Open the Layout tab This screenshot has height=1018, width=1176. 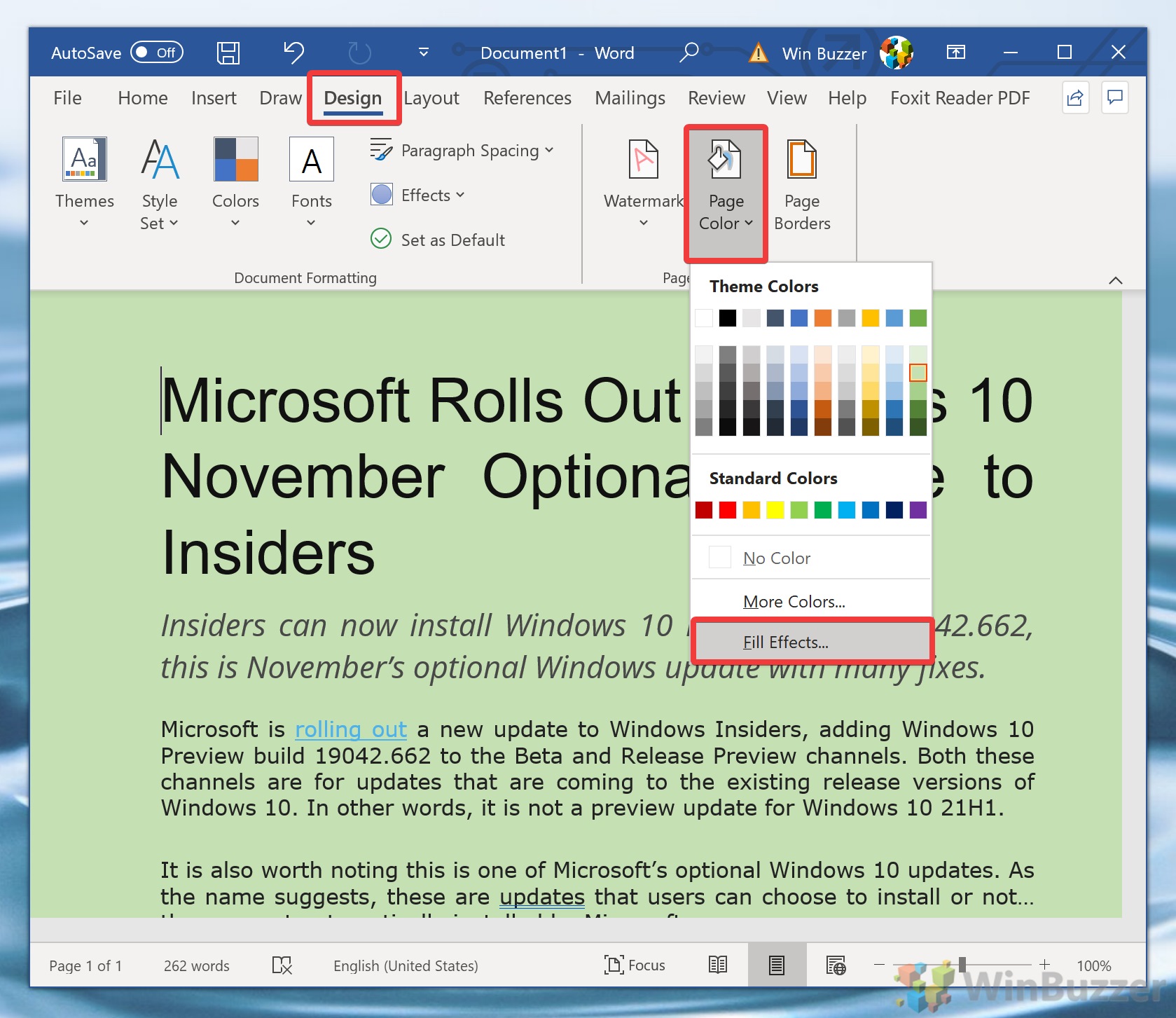click(x=431, y=98)
